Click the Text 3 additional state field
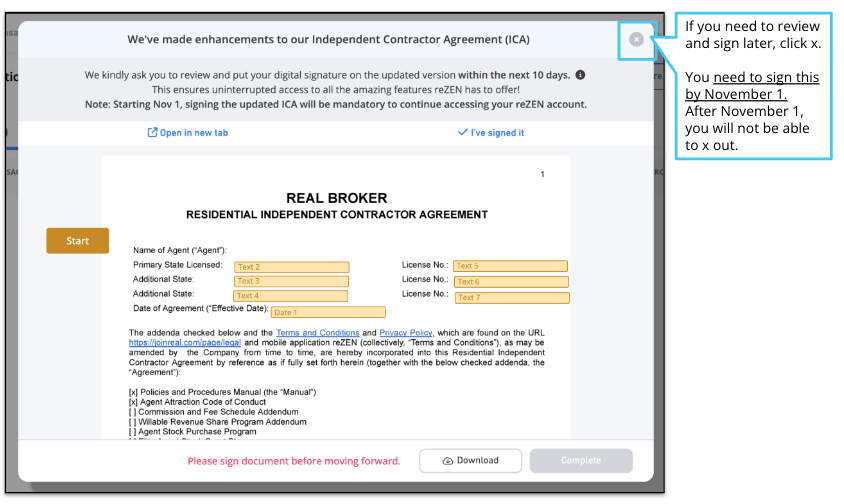The image size is (844, 504). 291,281
